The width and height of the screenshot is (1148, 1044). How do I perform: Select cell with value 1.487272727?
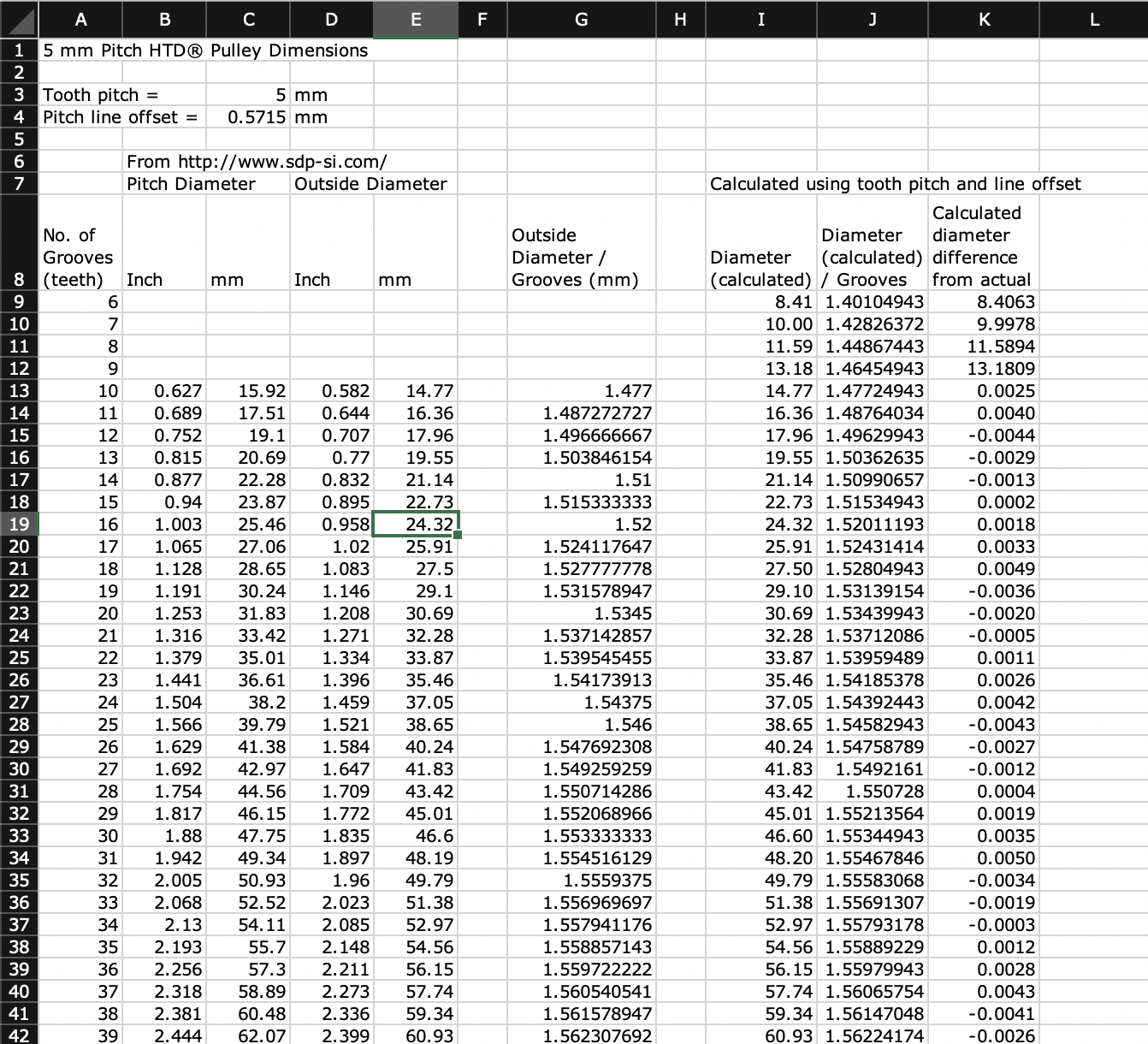581,412
